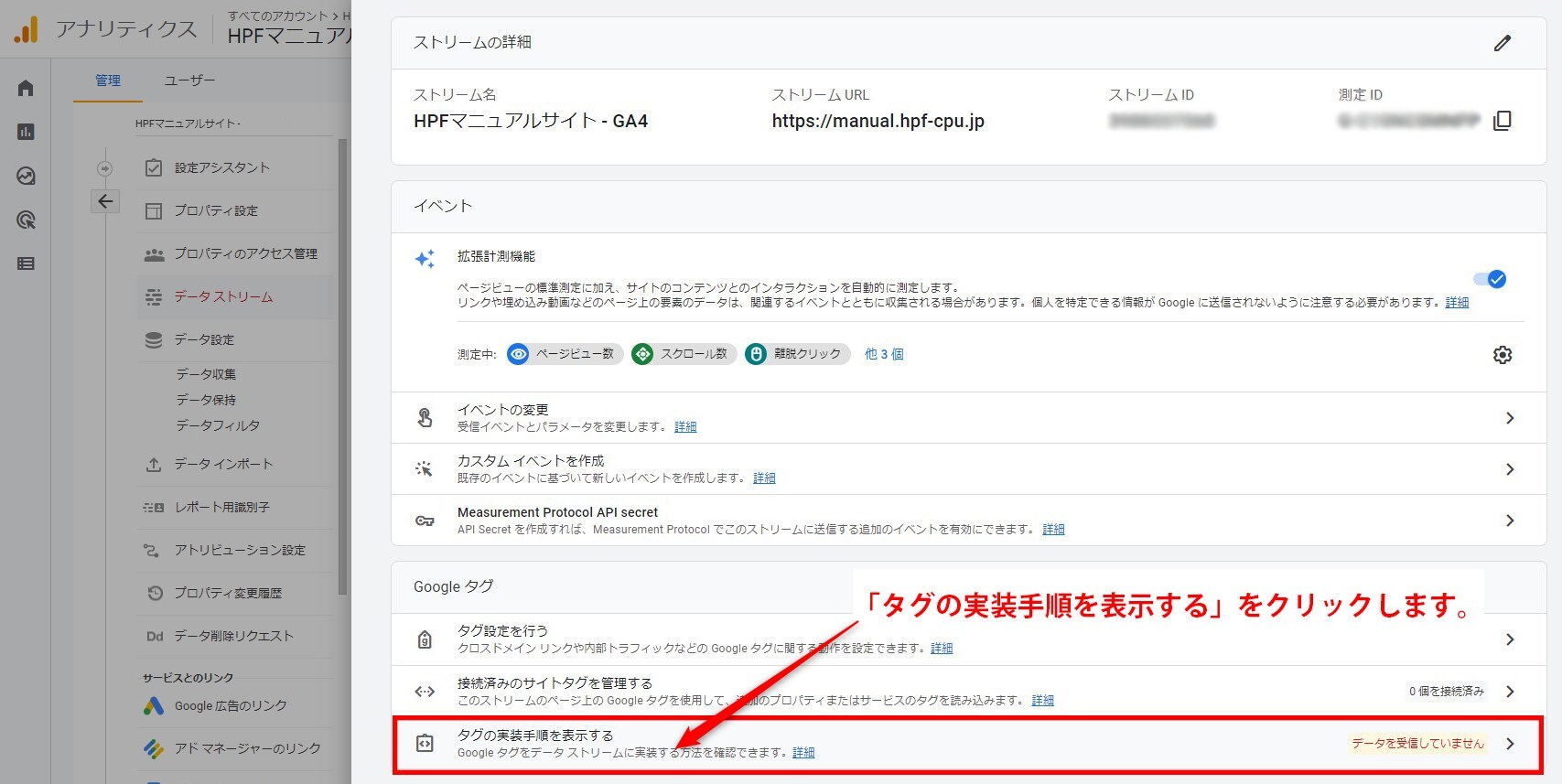Viewport: 1562px width, 784px height.
Task: Click stream name HPFマニュアルサイト - GA4
Action: (x=531, y=121)
